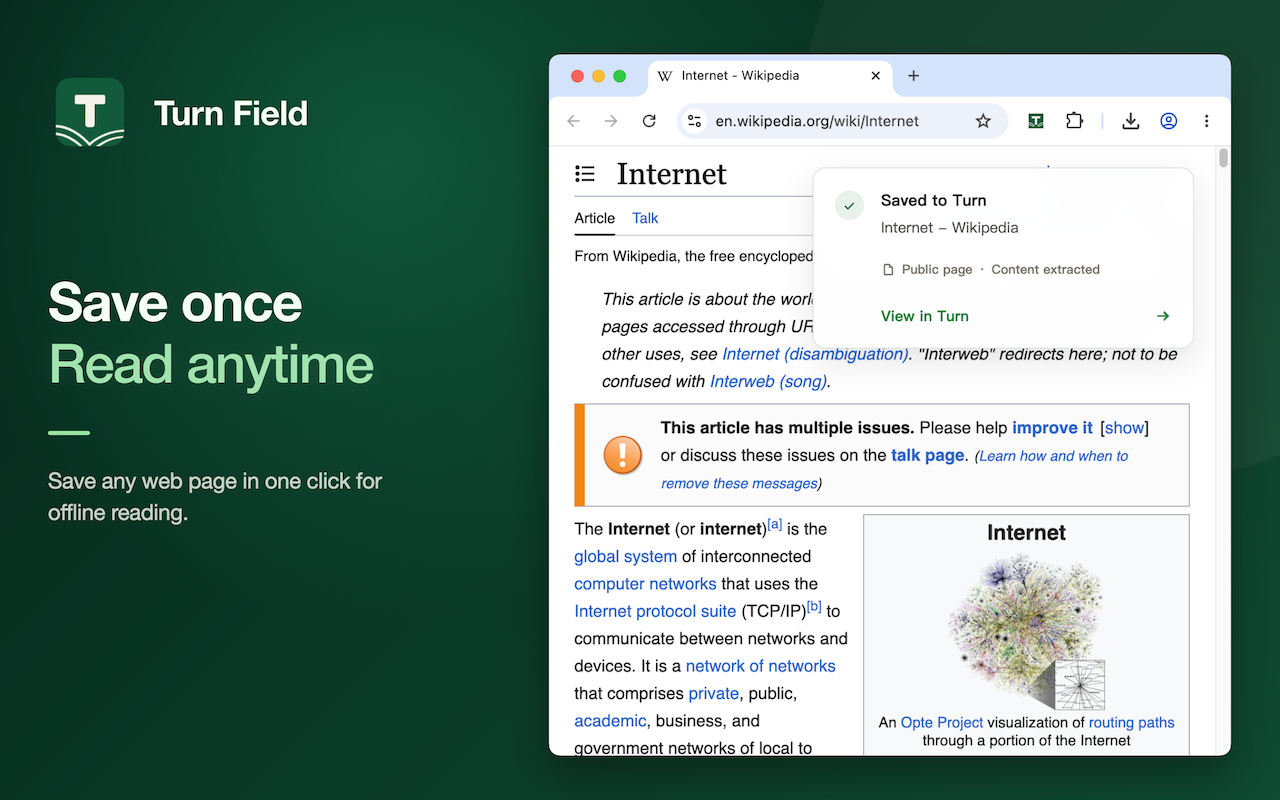Go forward with the forward arrow

pos(611,121)
